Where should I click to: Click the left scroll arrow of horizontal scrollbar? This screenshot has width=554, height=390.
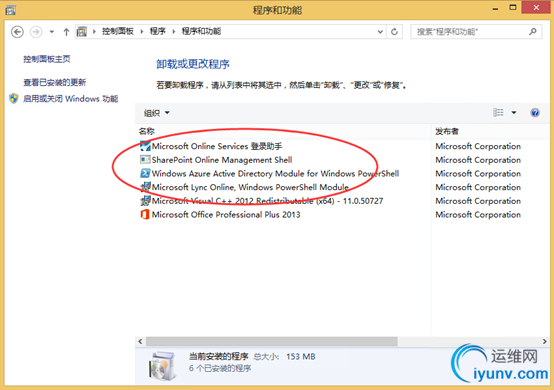(140, 342)
